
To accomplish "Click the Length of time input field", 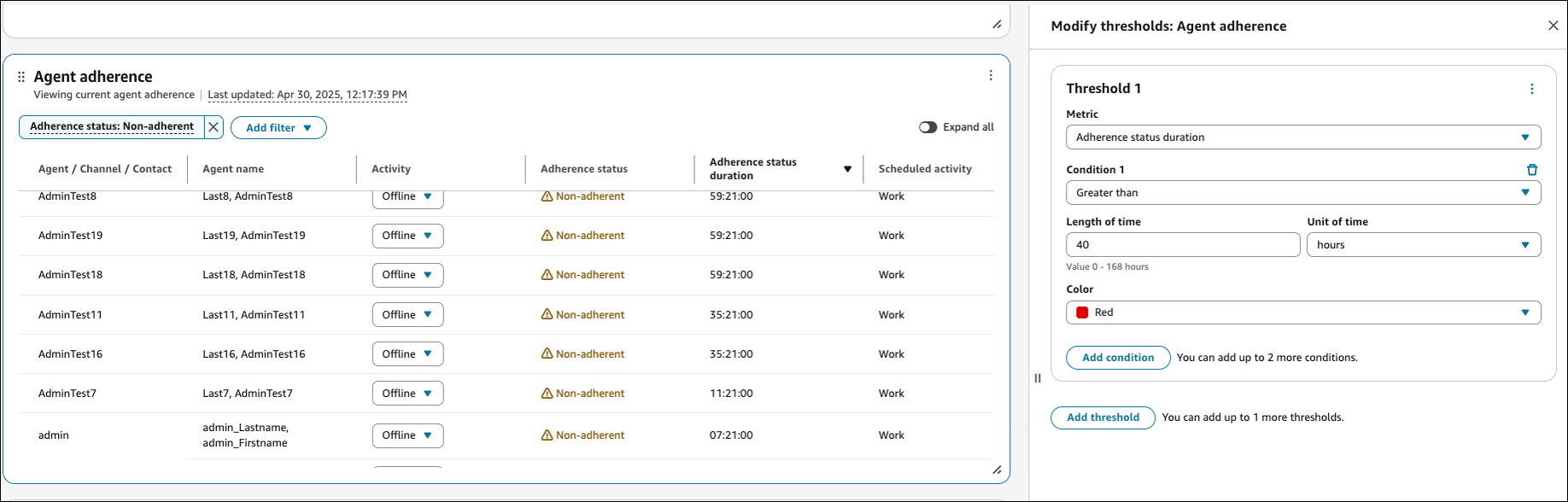I will (x=1182, y=245).
